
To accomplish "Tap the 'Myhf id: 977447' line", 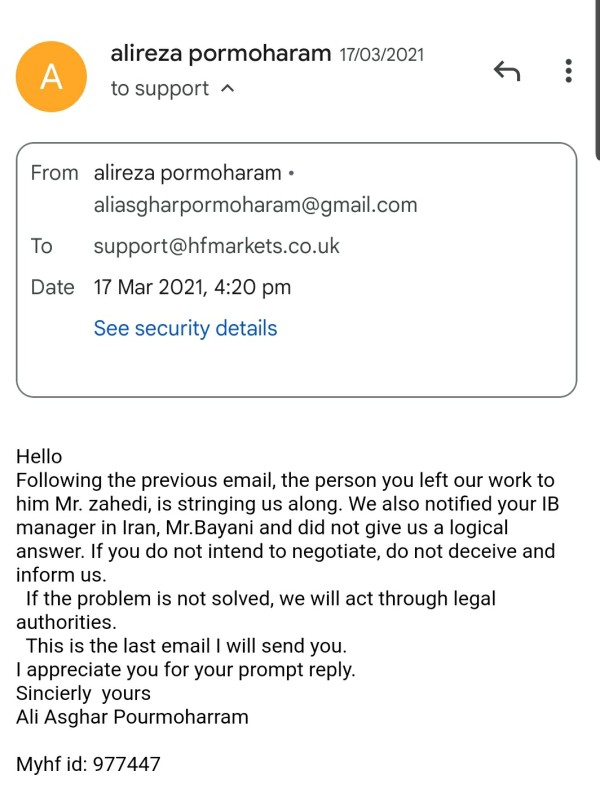I will [88, 765].
